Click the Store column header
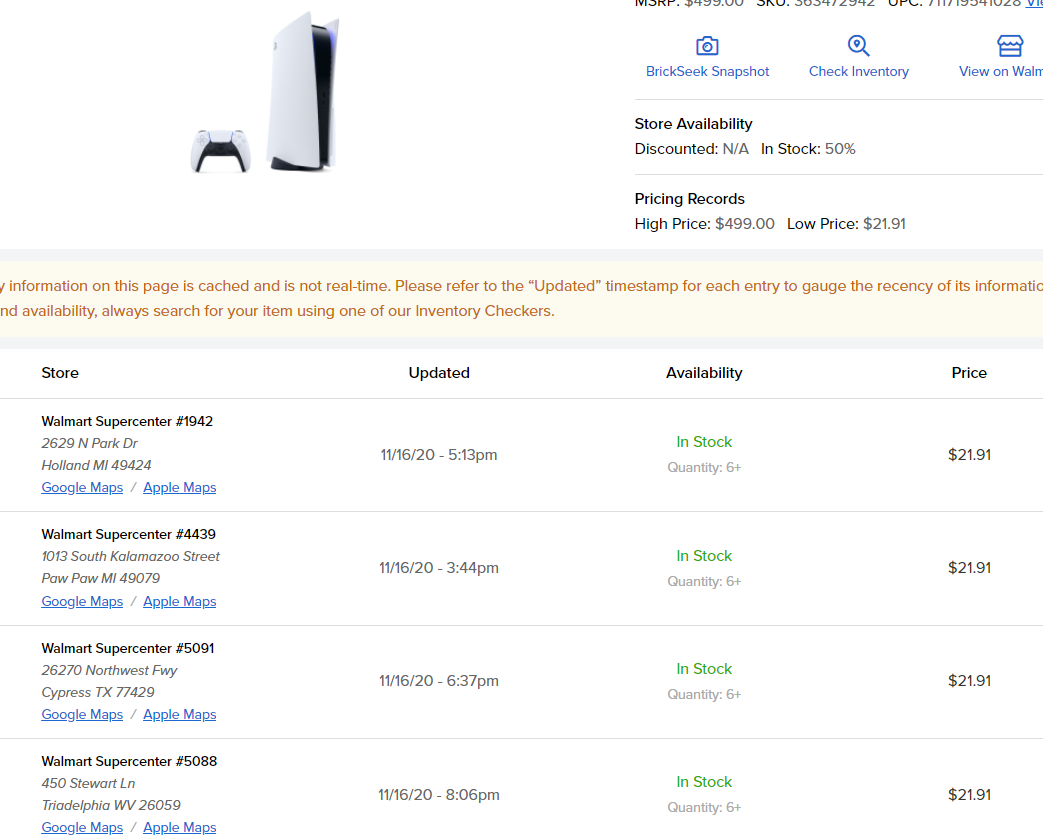1043x840 pixels. coord(60,373)
